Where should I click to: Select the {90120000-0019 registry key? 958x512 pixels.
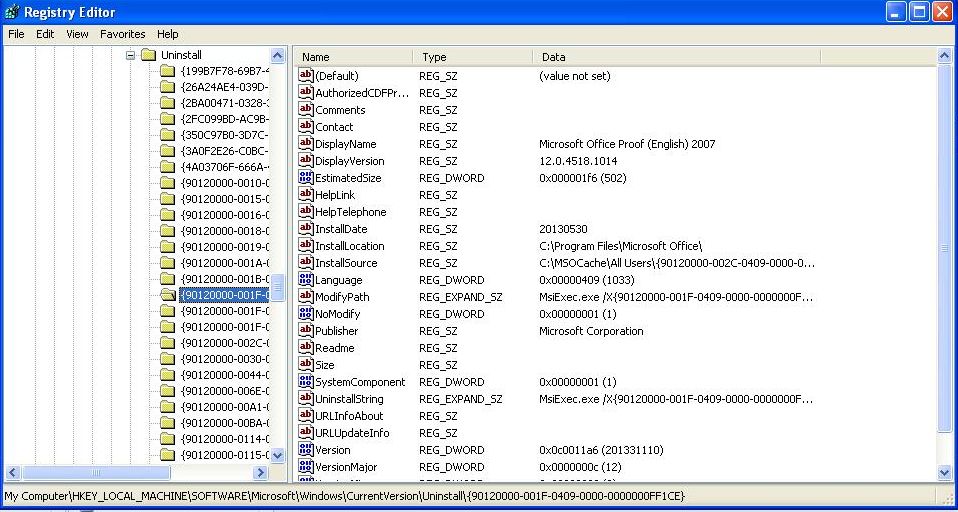pos(225,247)
